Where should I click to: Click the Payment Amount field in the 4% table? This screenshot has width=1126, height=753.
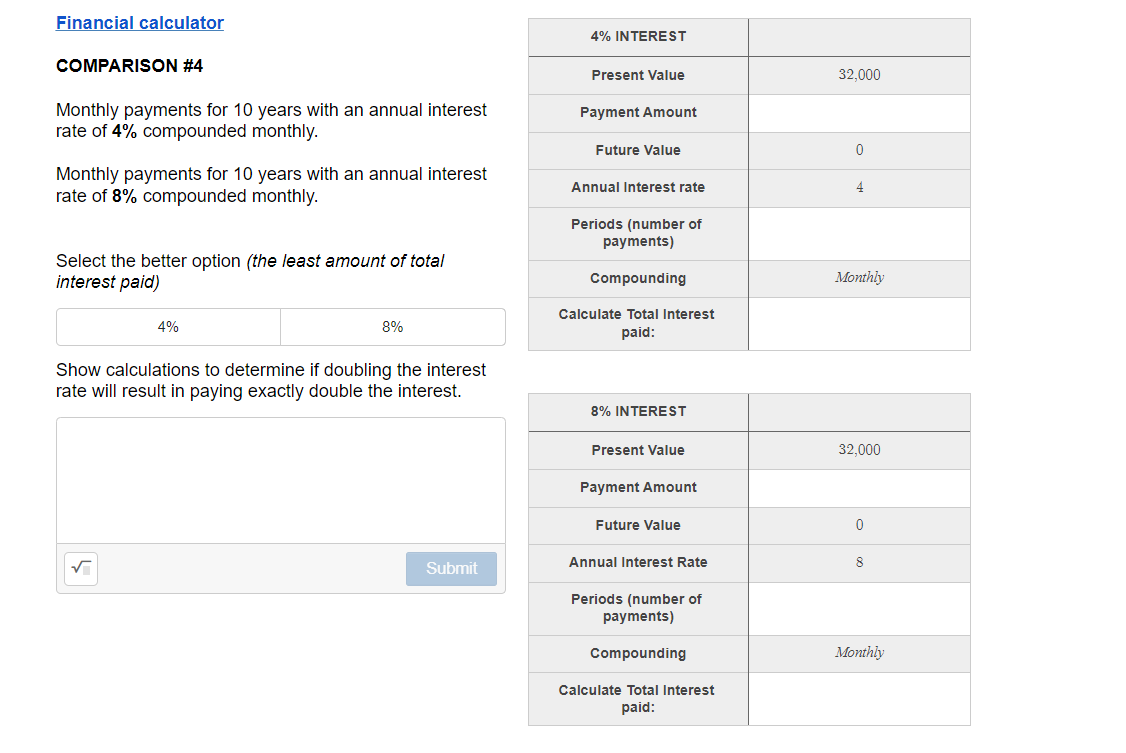click(858, 112)
